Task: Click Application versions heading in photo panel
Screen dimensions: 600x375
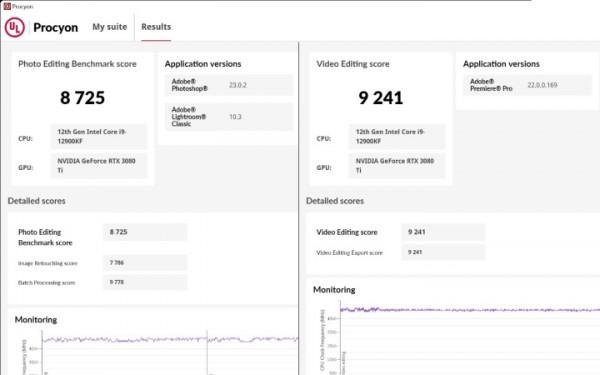Action: click(x=203, y=64)
